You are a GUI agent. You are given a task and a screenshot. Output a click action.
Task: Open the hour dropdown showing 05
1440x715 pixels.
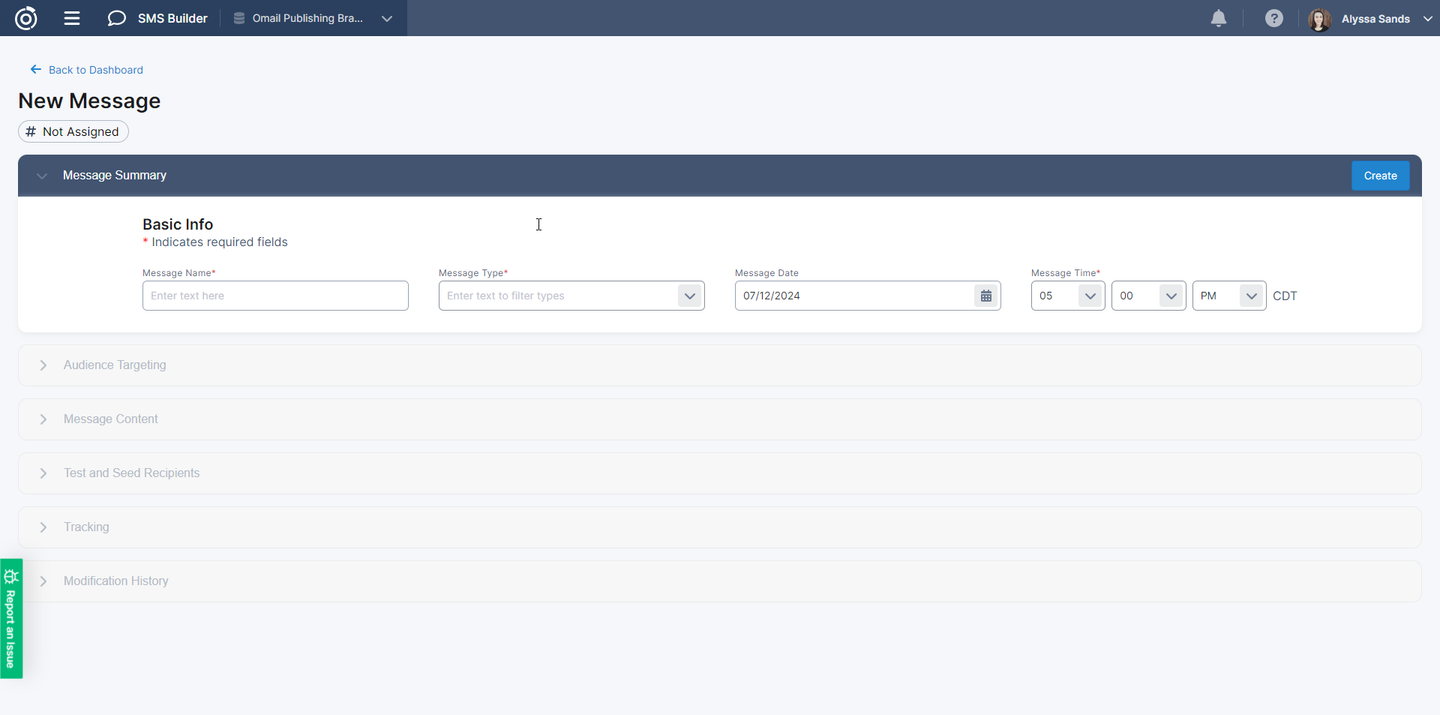tap(1090, 296)
